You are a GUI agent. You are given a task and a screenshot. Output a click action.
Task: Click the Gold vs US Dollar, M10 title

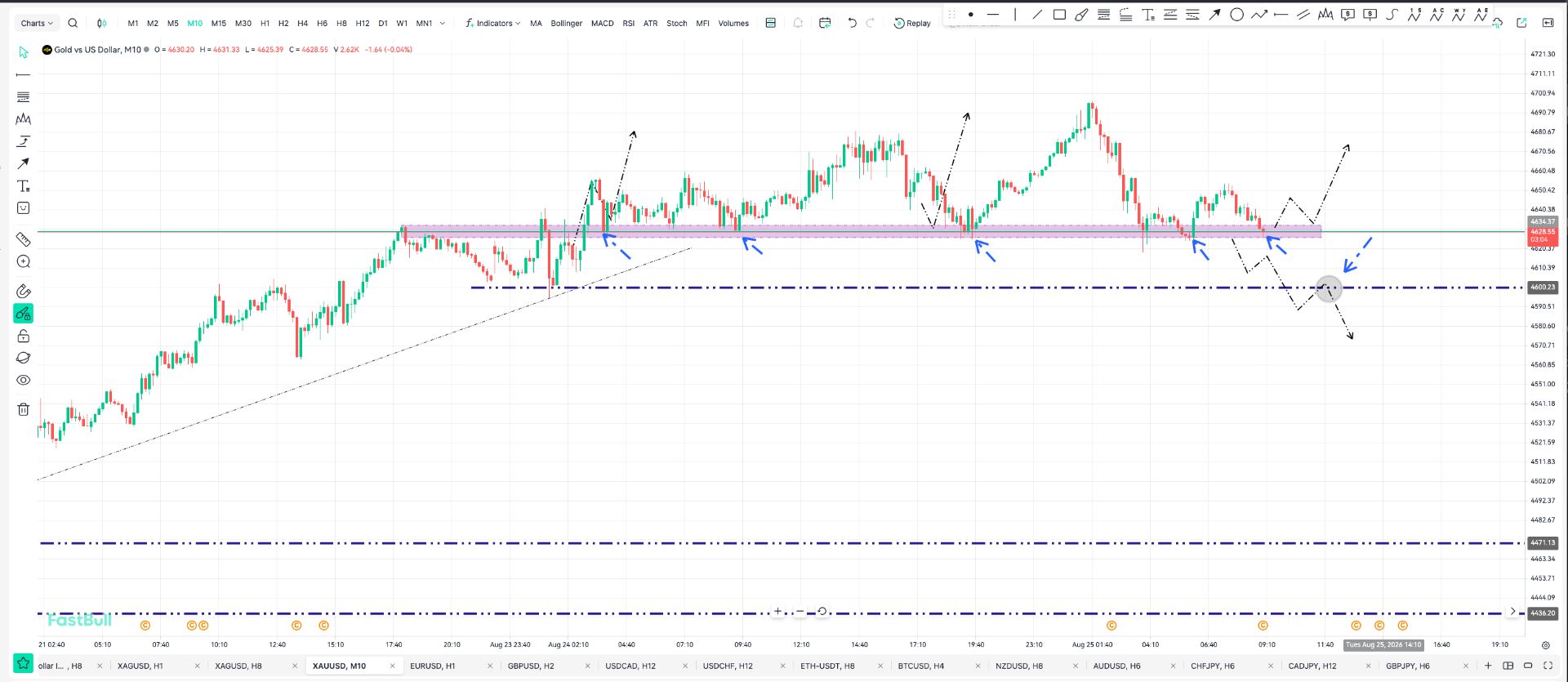[97, 50]
